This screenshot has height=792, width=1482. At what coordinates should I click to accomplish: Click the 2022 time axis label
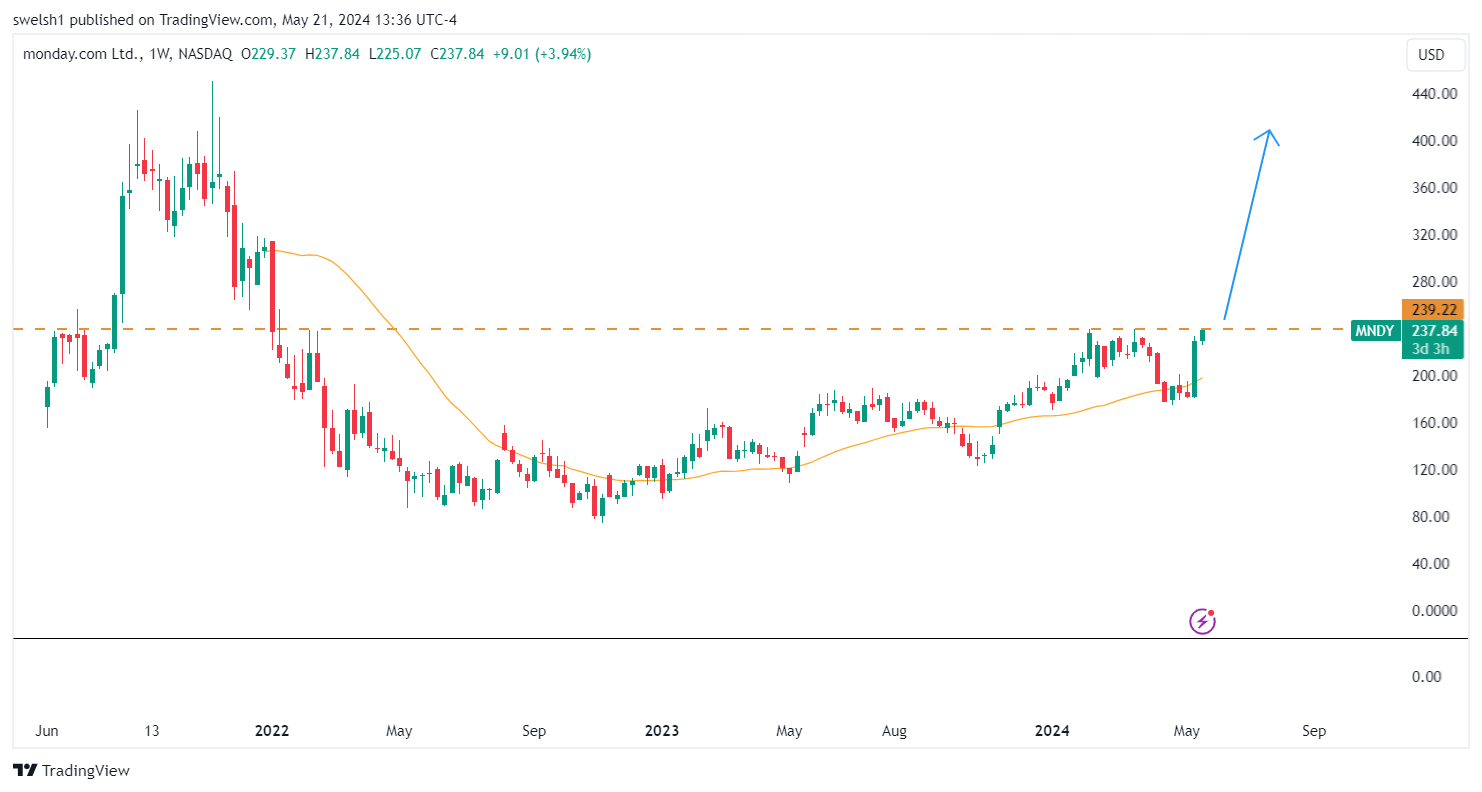point(272,731)
